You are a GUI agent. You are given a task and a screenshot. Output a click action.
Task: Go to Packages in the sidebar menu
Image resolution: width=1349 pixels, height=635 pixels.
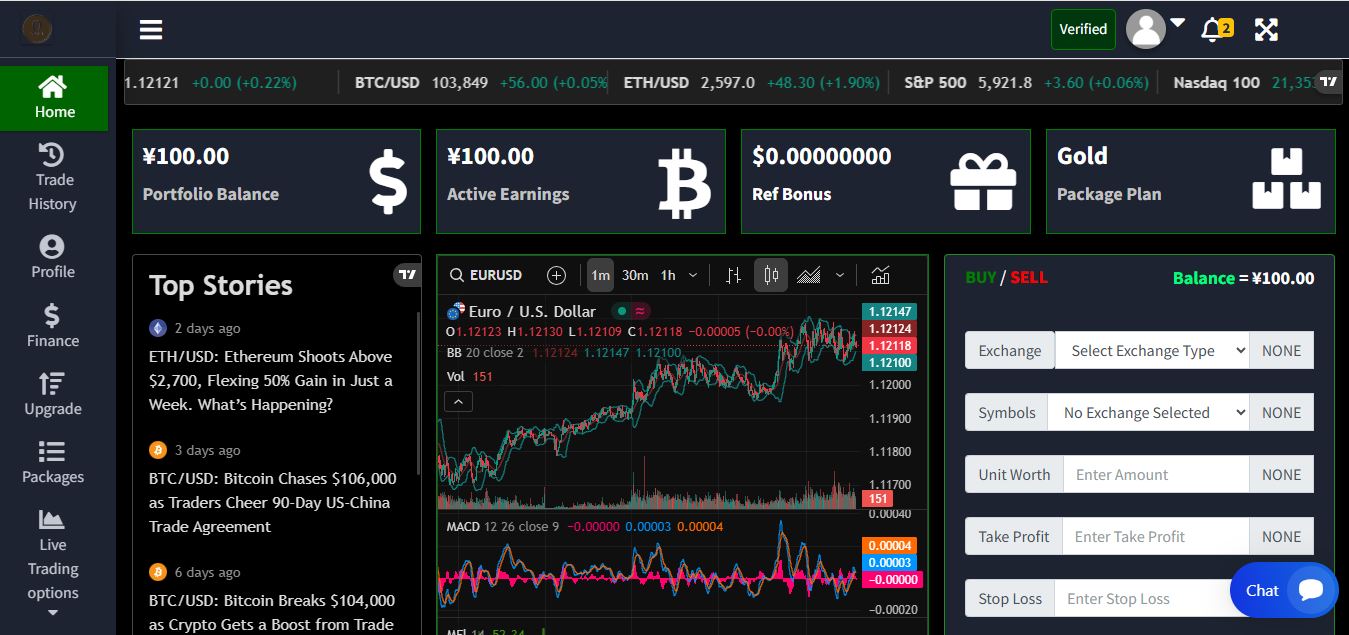(52, 462)
